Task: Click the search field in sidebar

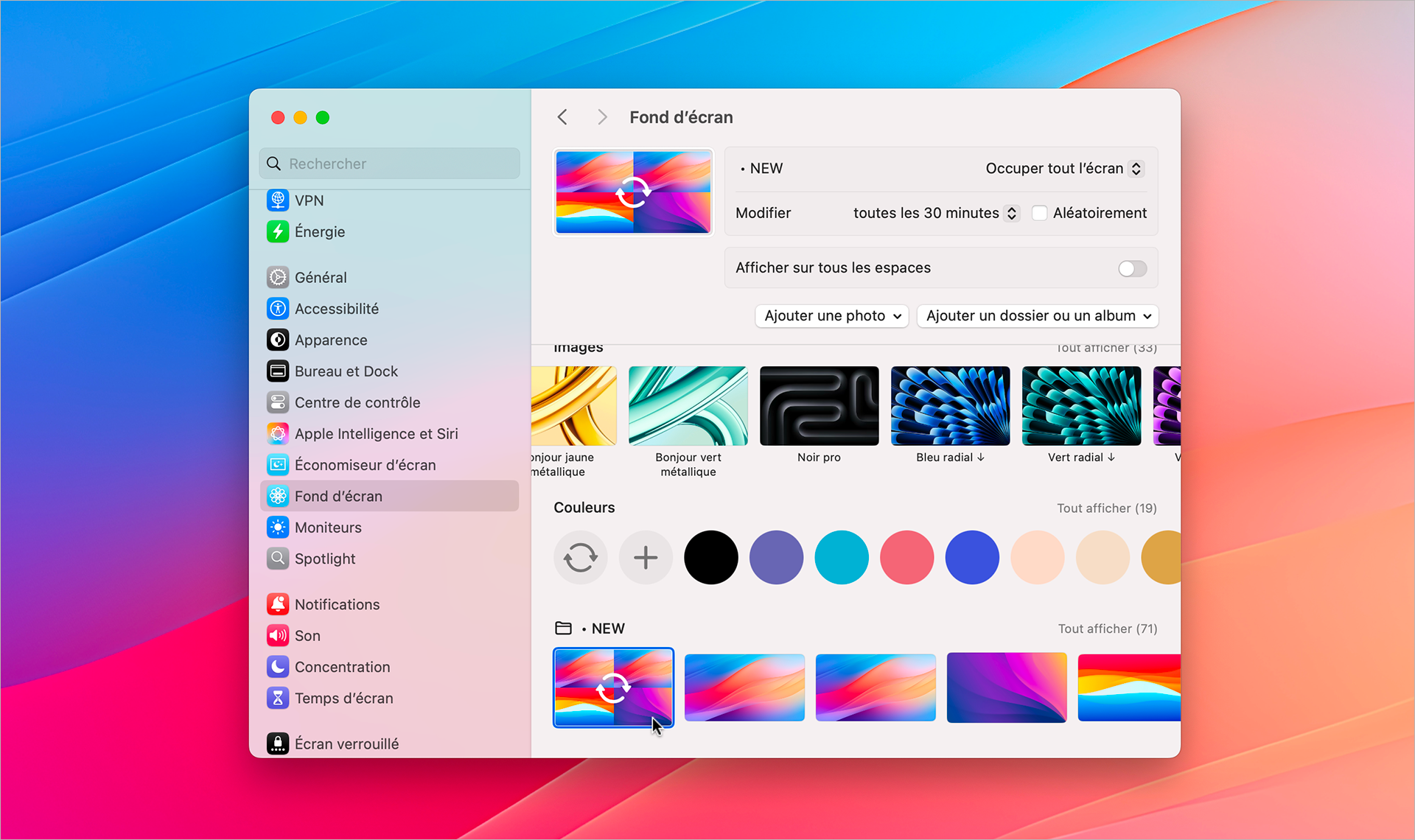Action: [390, 163]
